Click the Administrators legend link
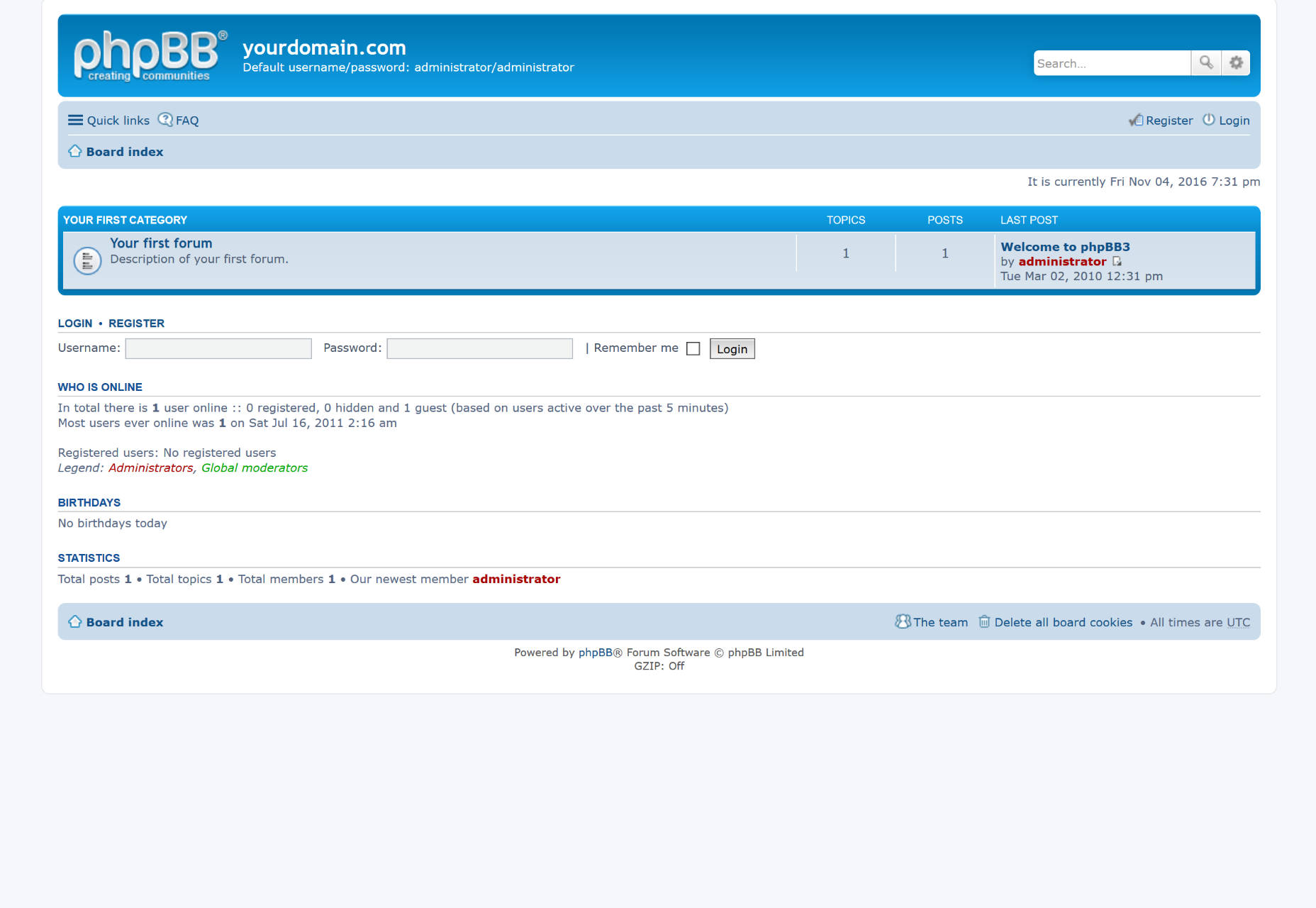1316x908 pixels. click(x=150, y=467)
